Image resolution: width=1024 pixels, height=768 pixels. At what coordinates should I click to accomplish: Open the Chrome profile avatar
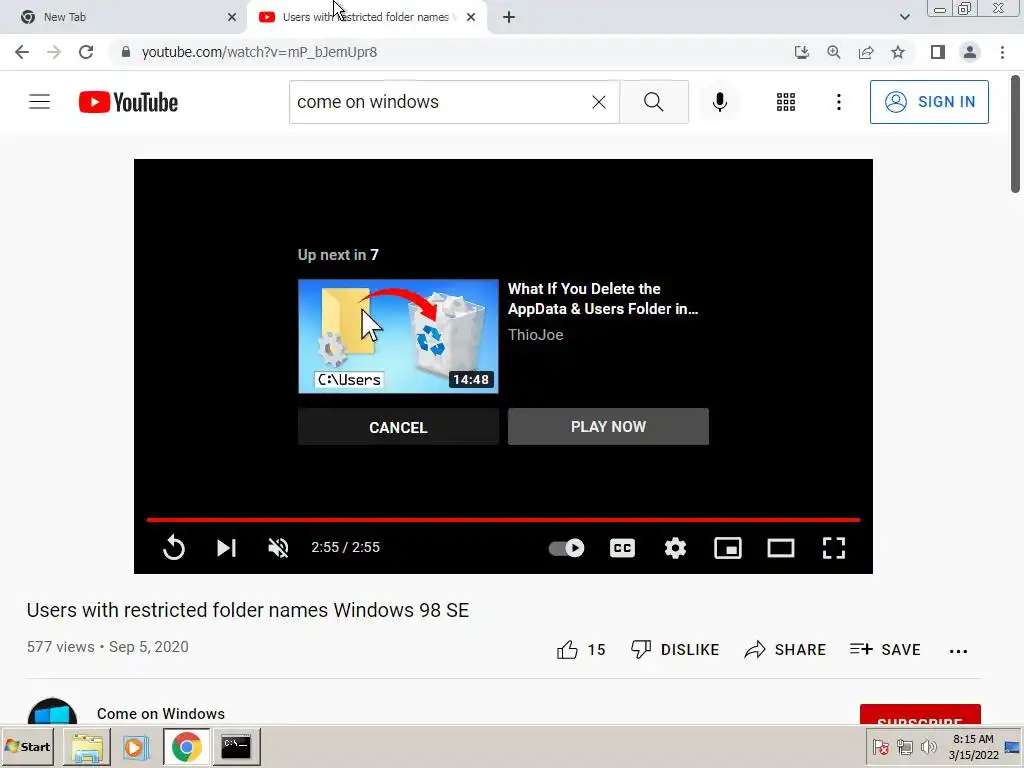coord(970,52)
